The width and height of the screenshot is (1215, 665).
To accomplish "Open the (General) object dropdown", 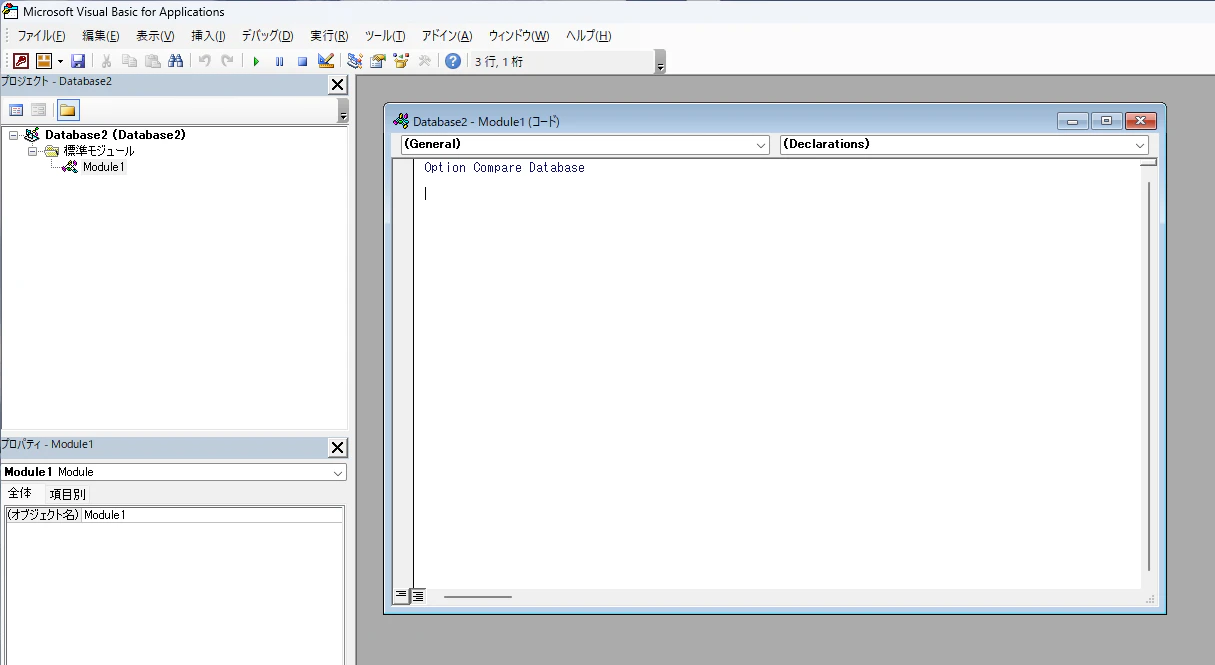I will (x=584, y=144).
